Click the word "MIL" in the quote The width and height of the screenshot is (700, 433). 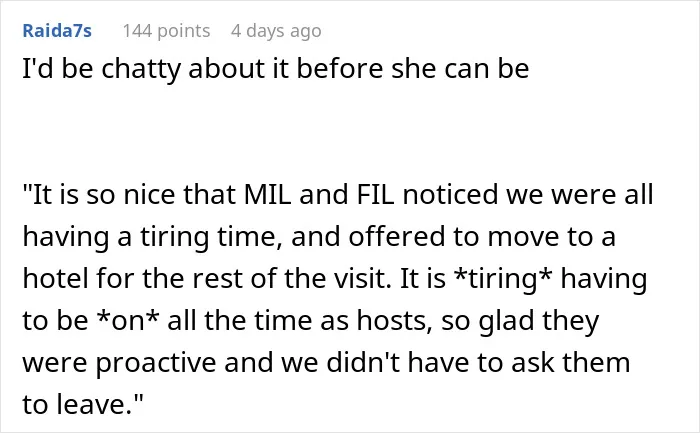267,194
